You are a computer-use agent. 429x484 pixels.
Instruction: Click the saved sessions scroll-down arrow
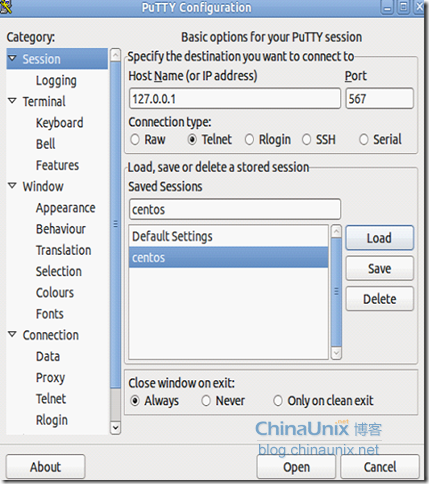pyautogui.click(x=336, y=353)
